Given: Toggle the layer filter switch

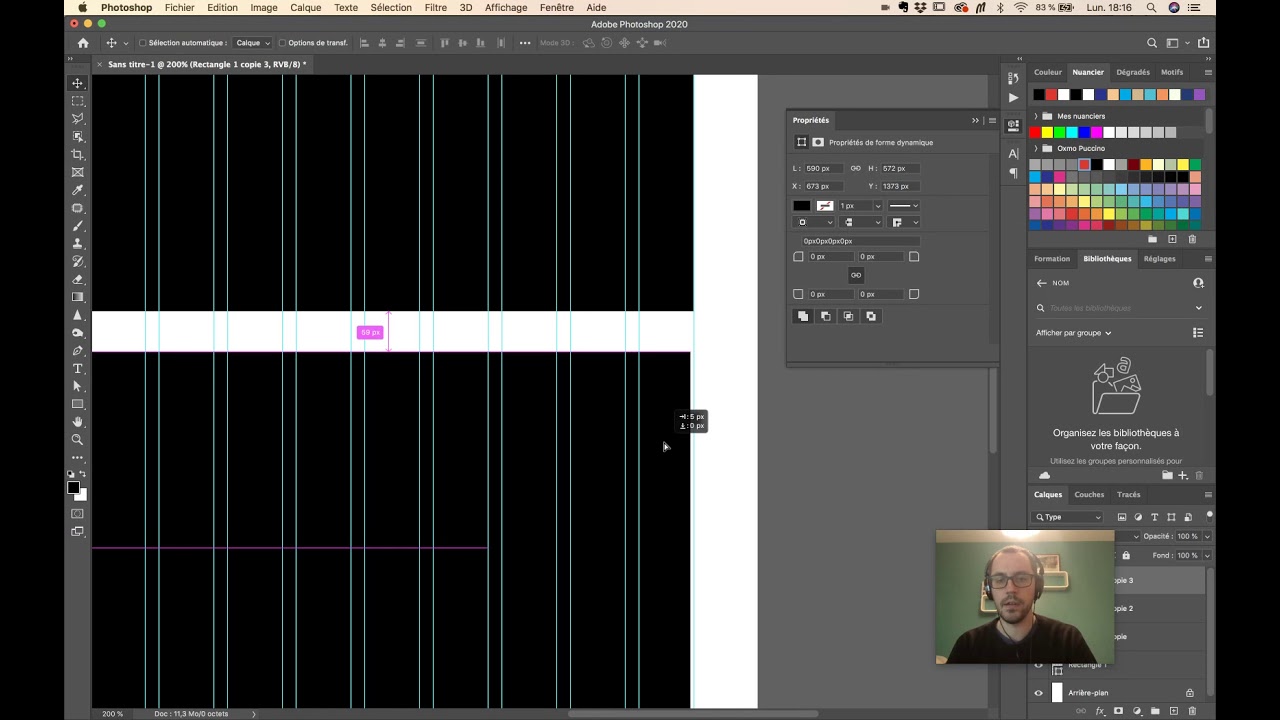Looking at the screenshot, I should click(1209, 516).
